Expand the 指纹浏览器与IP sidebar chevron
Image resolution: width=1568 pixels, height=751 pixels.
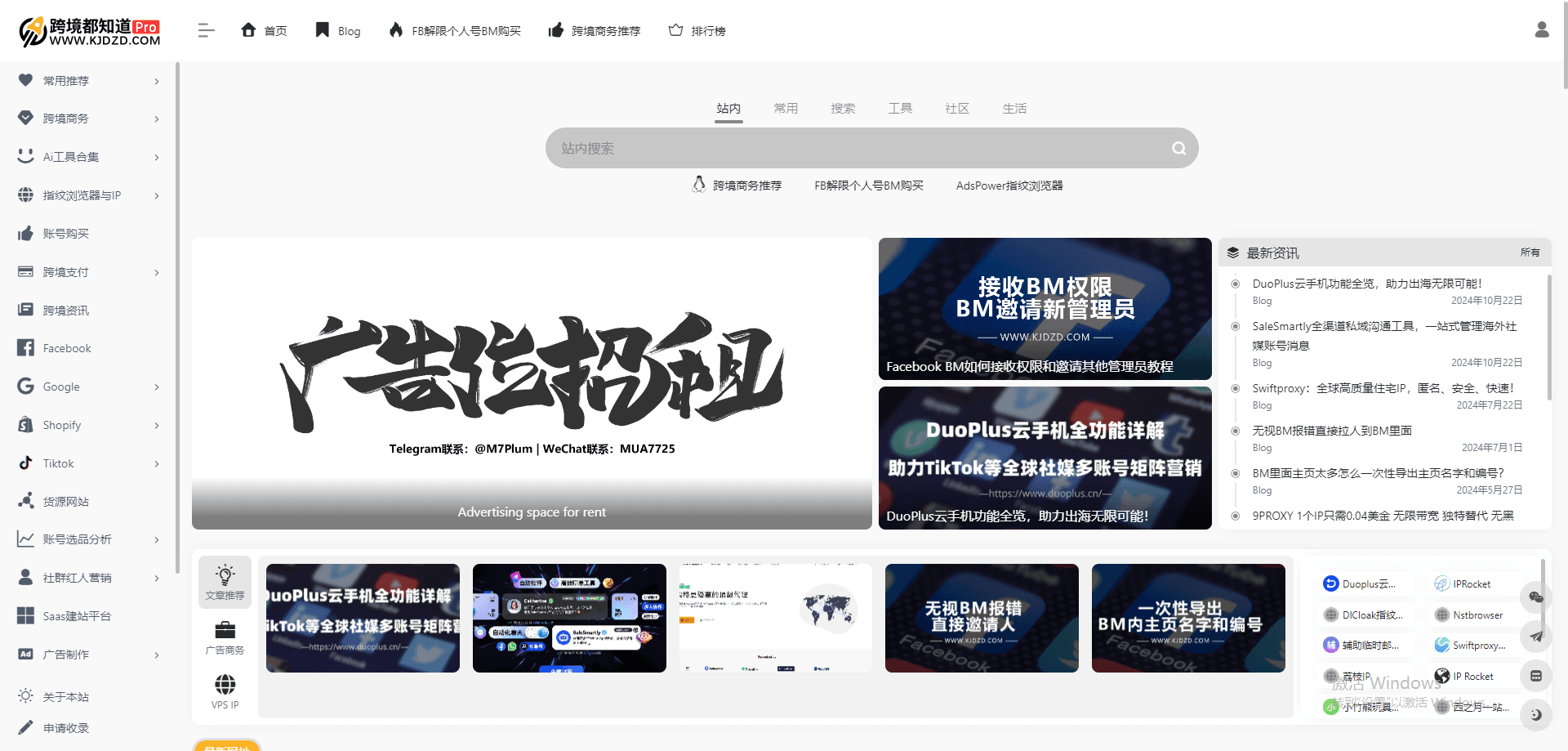tap(157, 196)
